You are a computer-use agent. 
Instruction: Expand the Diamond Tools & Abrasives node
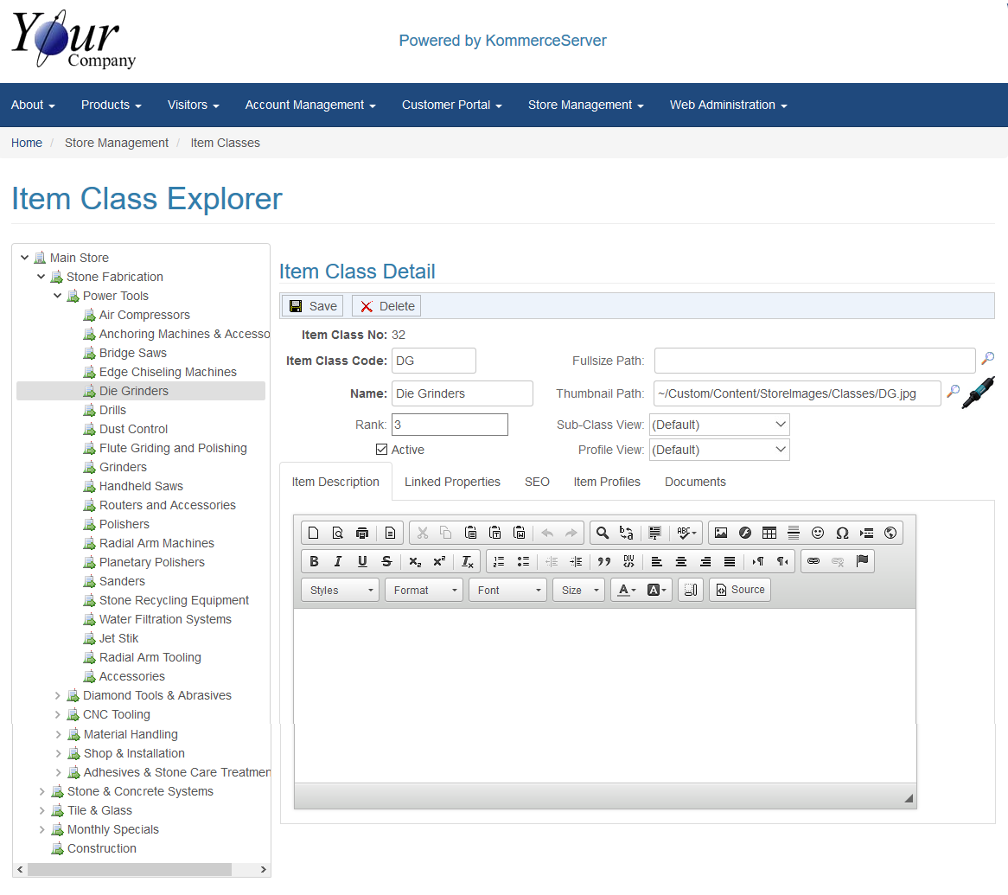[58, 696]
